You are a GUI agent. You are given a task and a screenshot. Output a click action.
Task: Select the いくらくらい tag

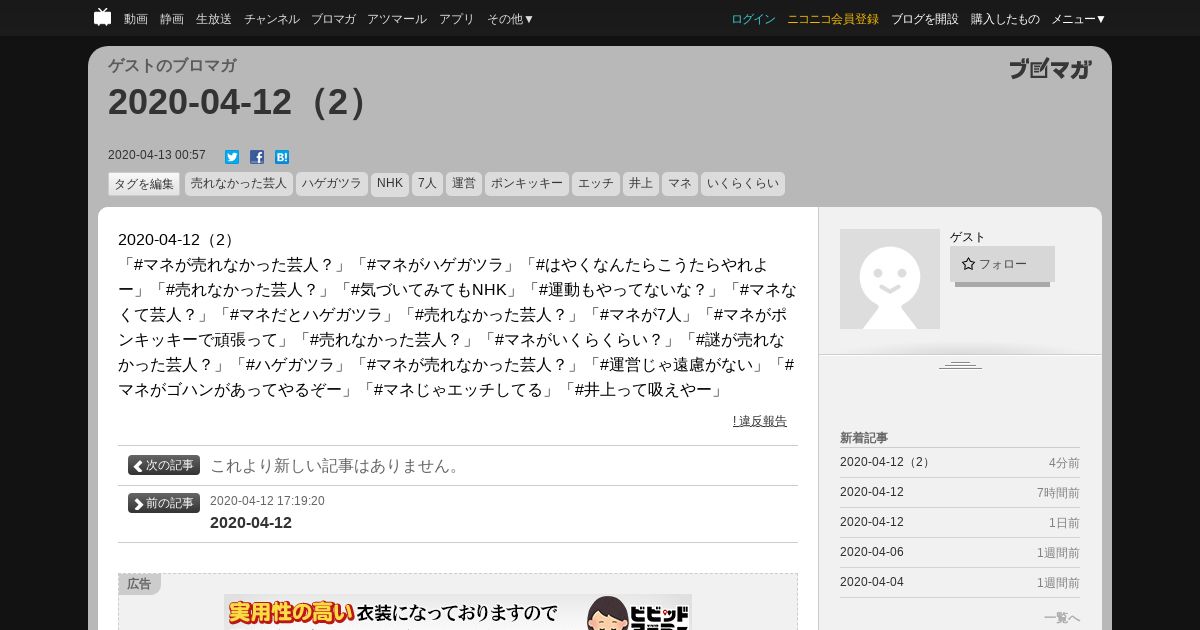(743, 184)
